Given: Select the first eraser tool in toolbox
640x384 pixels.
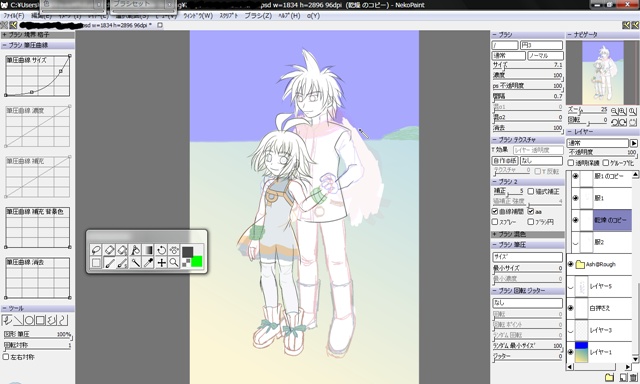Looking at the screenshot, I should coord(109,250).
